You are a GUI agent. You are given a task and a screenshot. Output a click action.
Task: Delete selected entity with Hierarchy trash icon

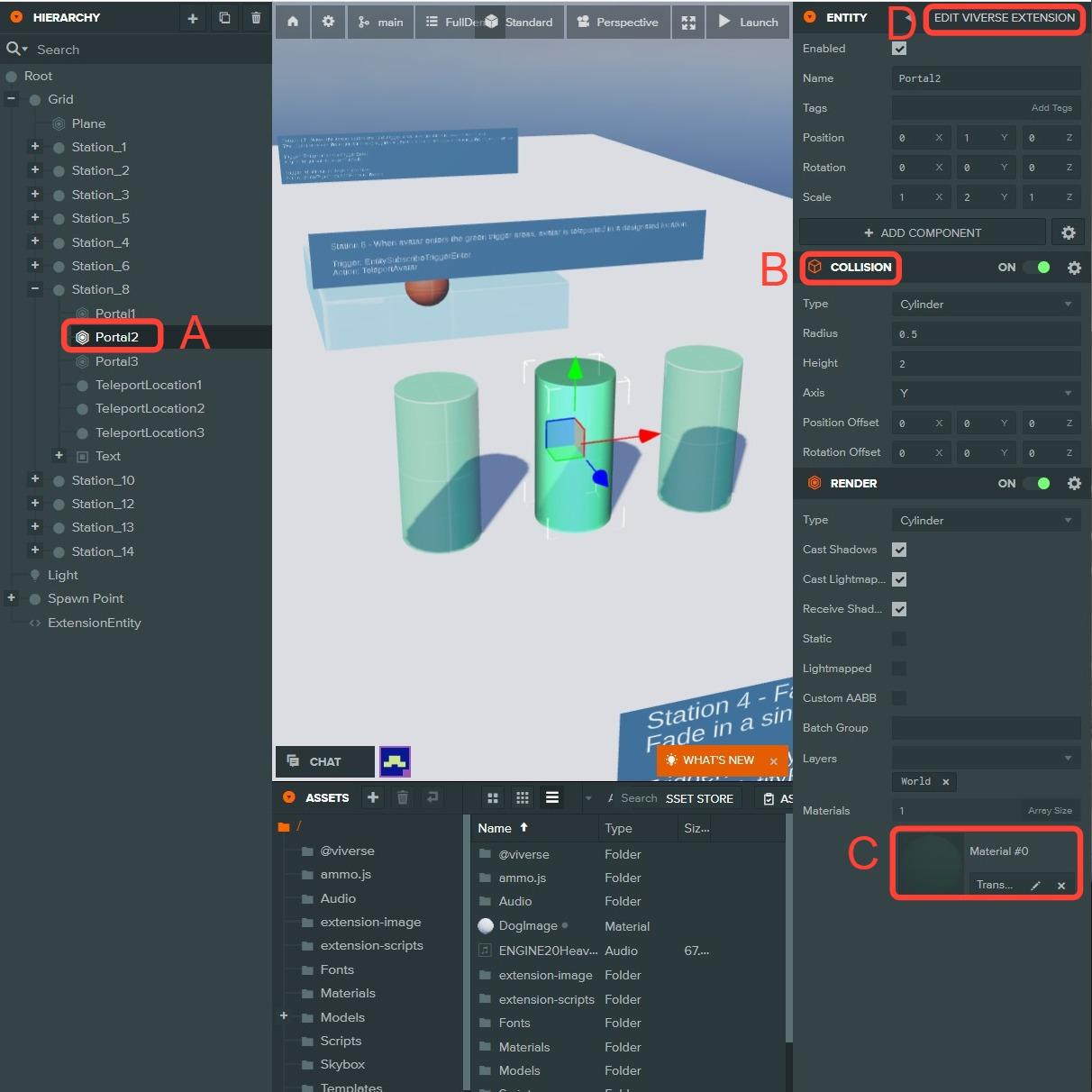pyautogui.click(x=256, y=18)
